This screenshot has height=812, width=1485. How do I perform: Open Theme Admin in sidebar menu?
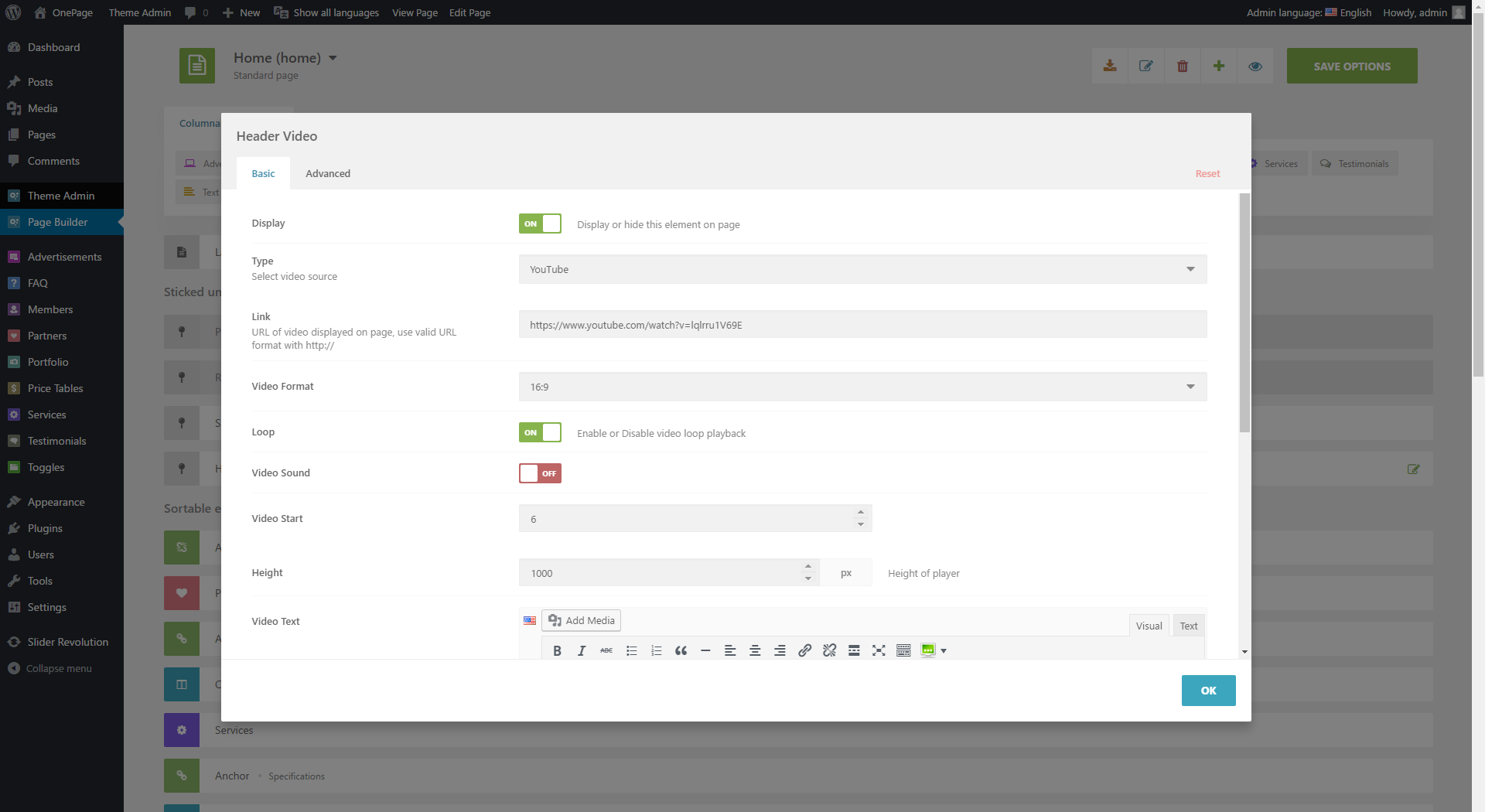click(62, 196)
